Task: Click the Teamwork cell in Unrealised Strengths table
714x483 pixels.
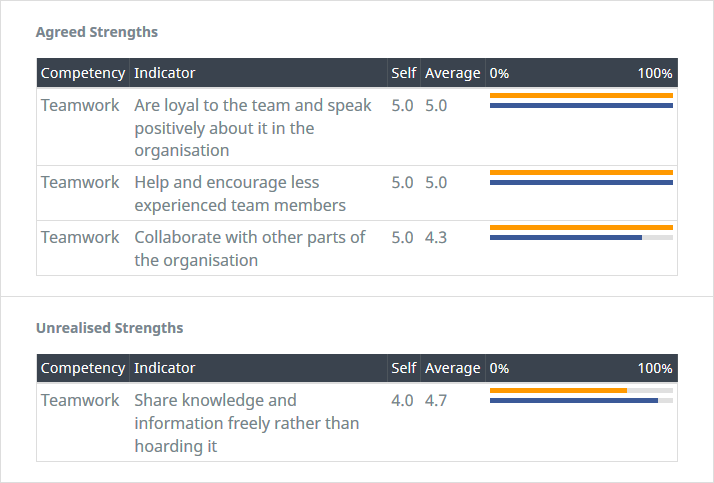Action: click(80, 400)
